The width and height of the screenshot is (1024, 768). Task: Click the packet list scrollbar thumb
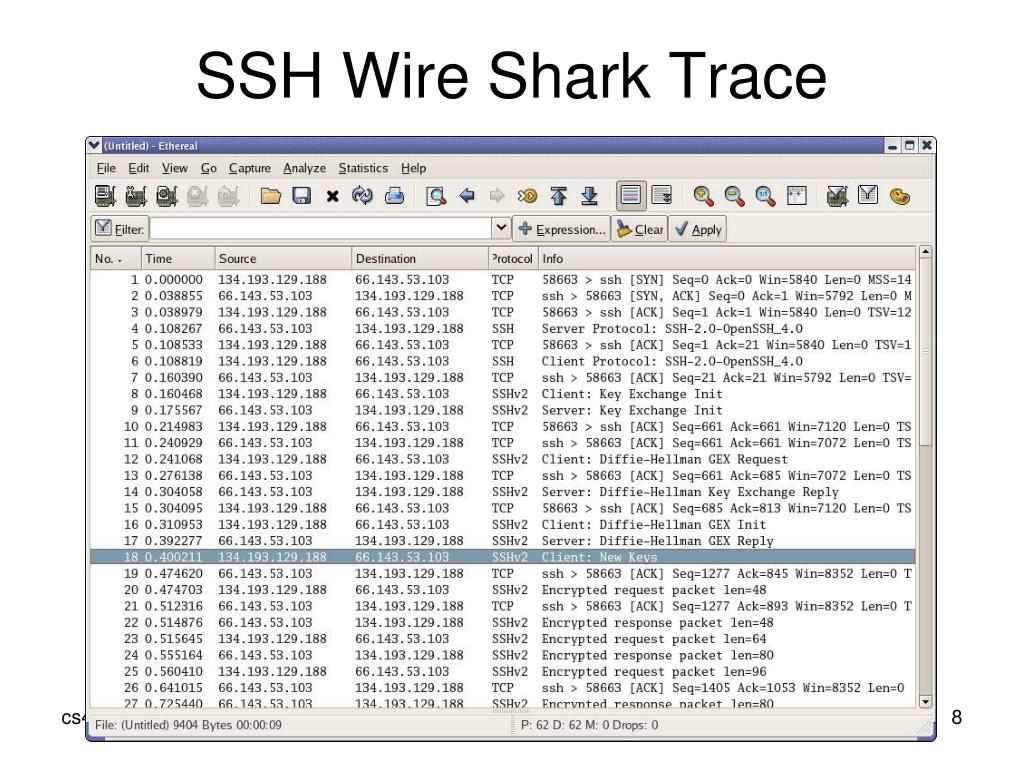925,352
